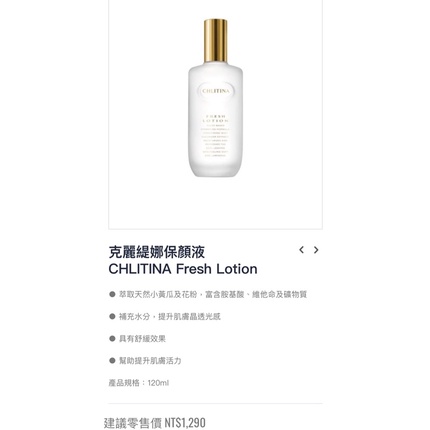Image resolution: width=430 pixels, height=430 pixels.
Task: Click the bullet dot beside 具有舒緩效果
Action: click(112, 339)
